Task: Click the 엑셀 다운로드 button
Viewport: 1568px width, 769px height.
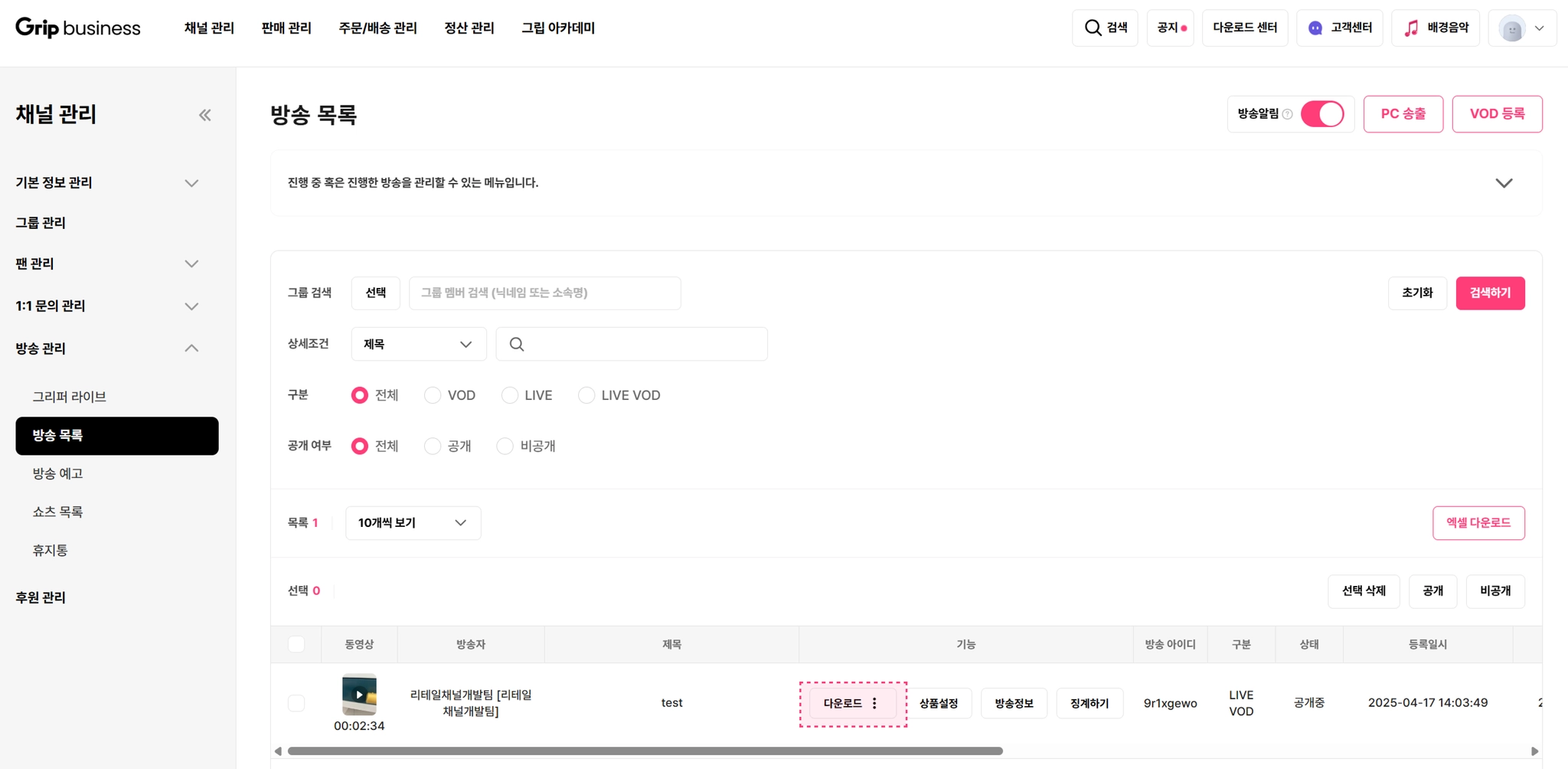Action: tap(1478, 523)
